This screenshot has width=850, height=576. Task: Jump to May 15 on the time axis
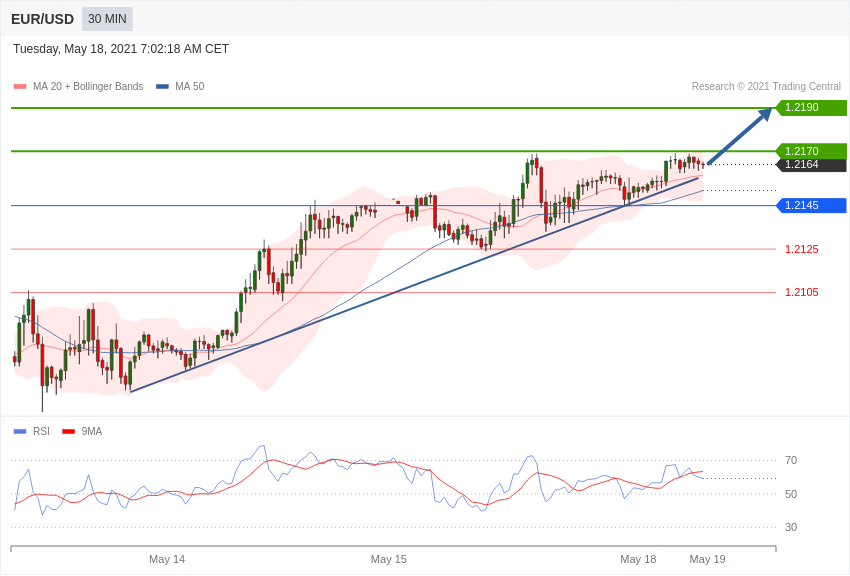[388, 559]
